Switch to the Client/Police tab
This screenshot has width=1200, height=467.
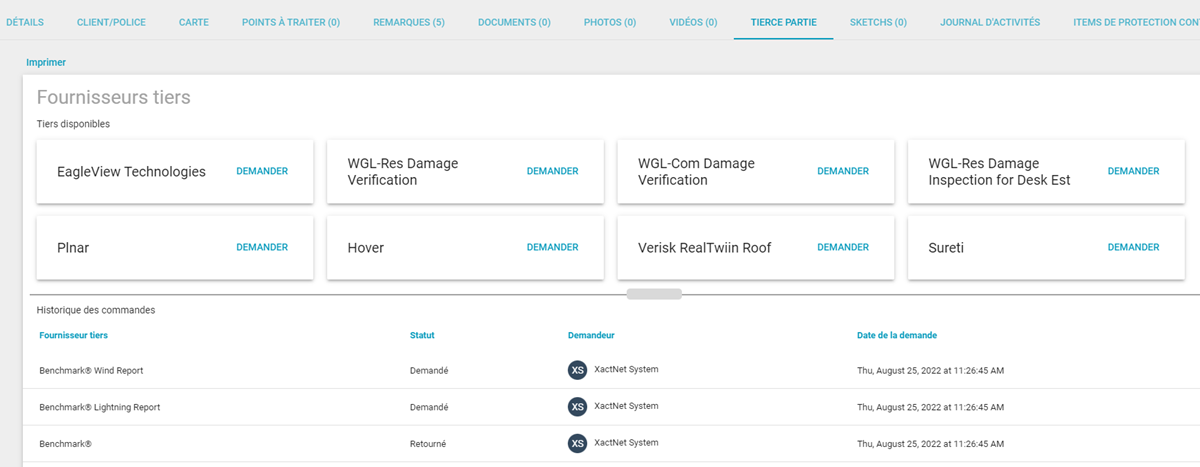pos(111,21)
